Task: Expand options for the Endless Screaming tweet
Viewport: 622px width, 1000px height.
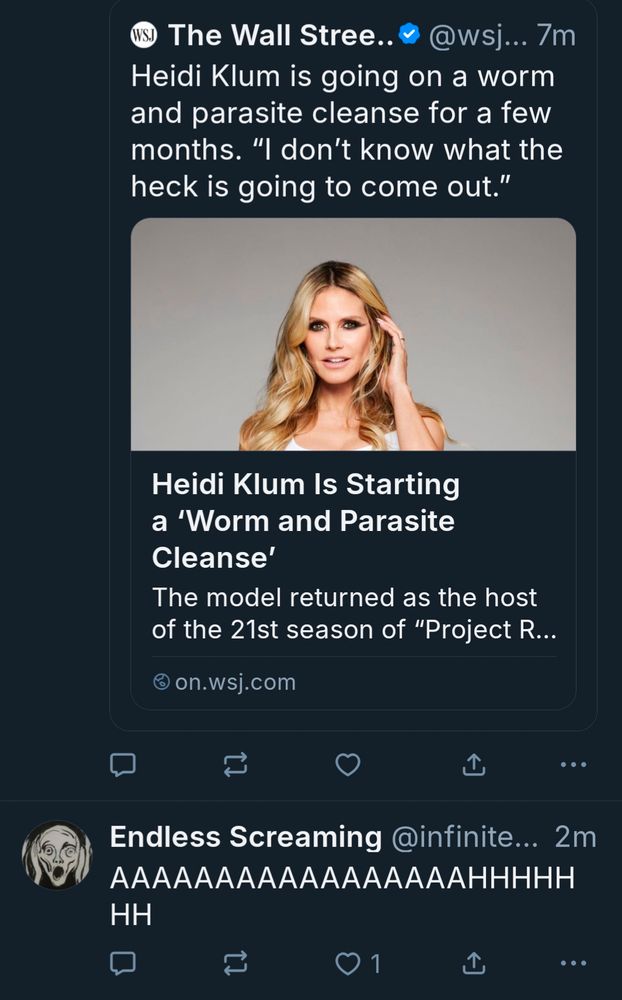Action: click(x=573, y=963)
